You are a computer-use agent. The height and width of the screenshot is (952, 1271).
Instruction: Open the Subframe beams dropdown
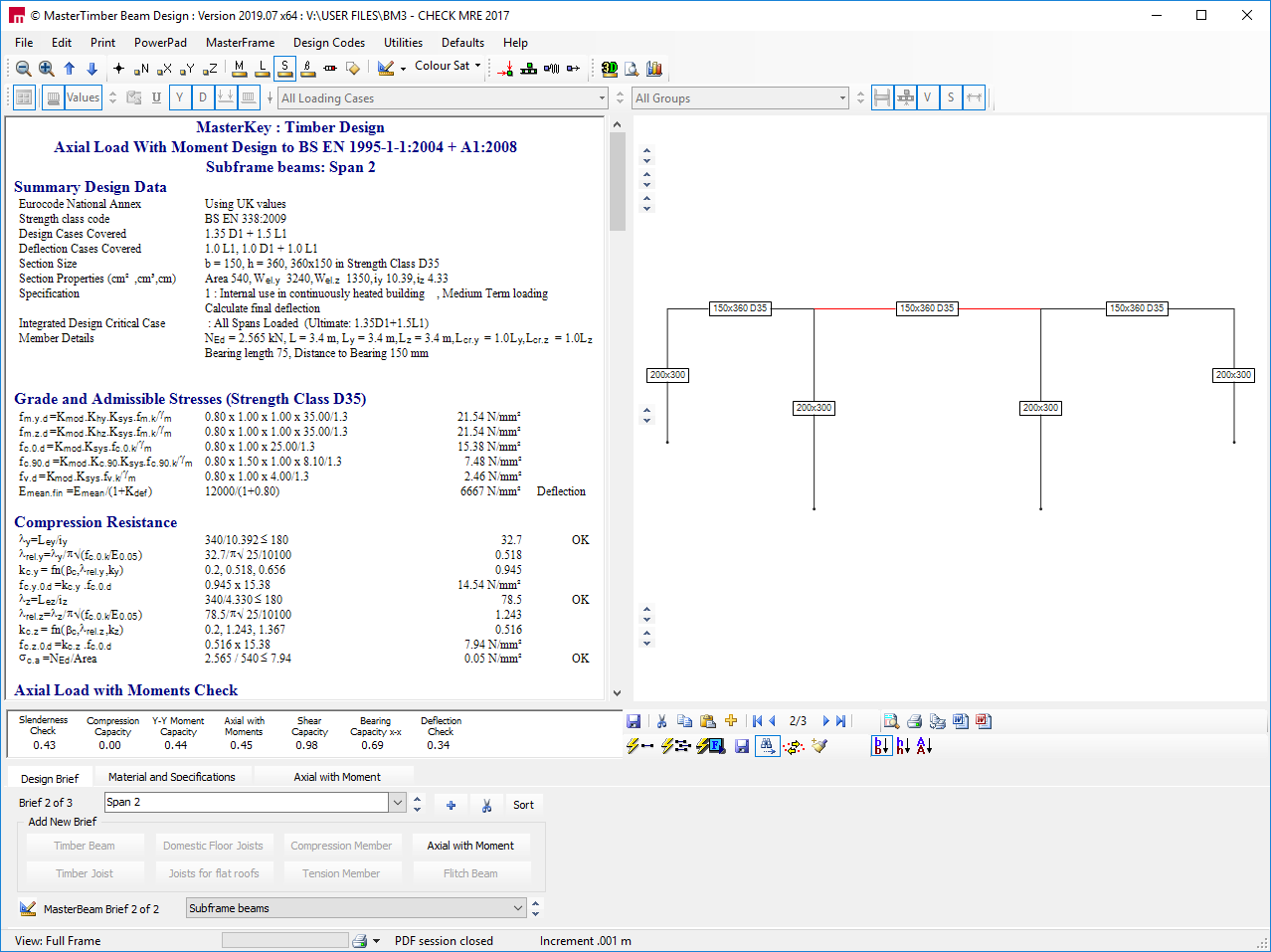356,908
